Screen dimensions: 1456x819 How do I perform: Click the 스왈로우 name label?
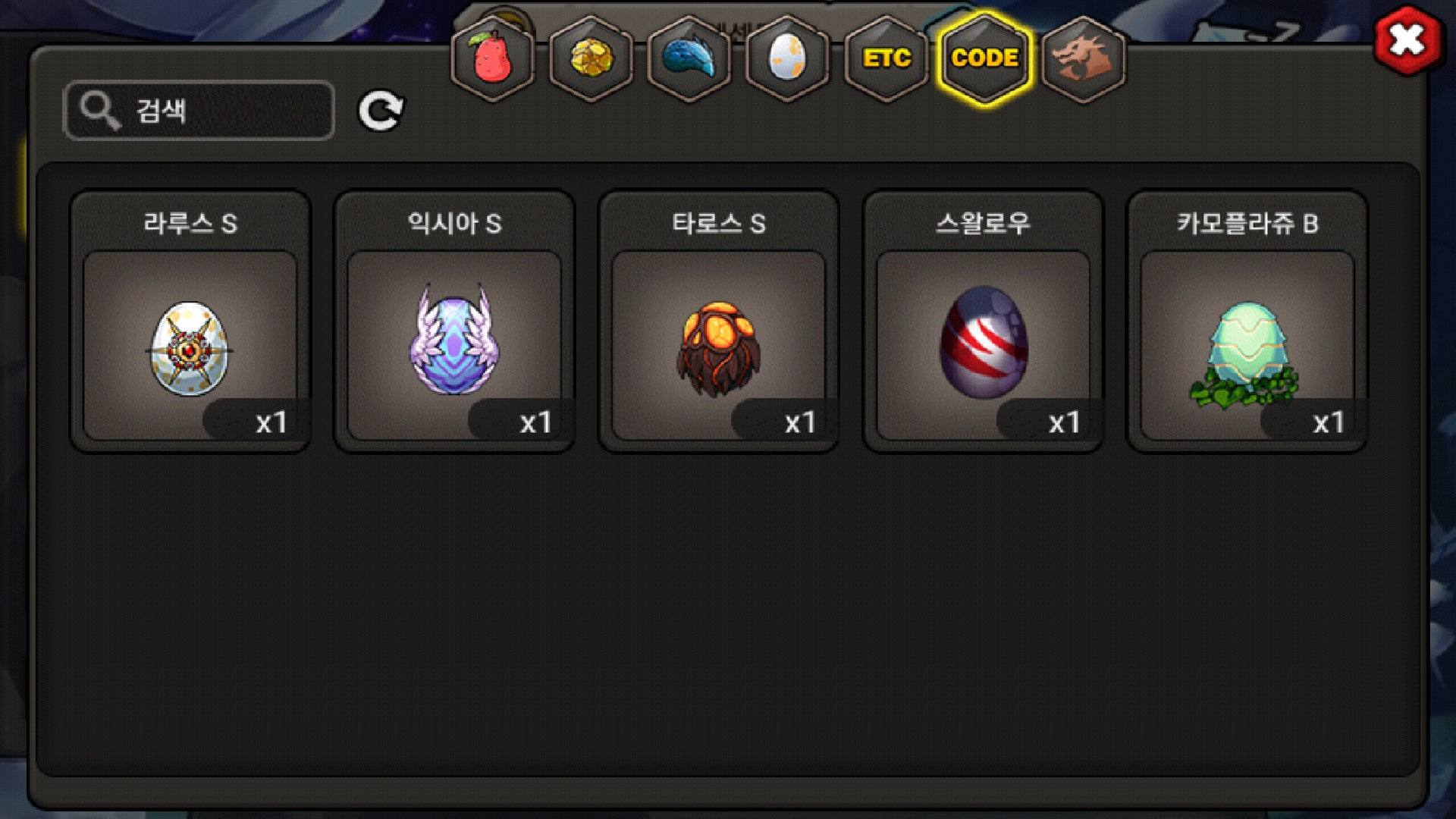click(984, 224)
